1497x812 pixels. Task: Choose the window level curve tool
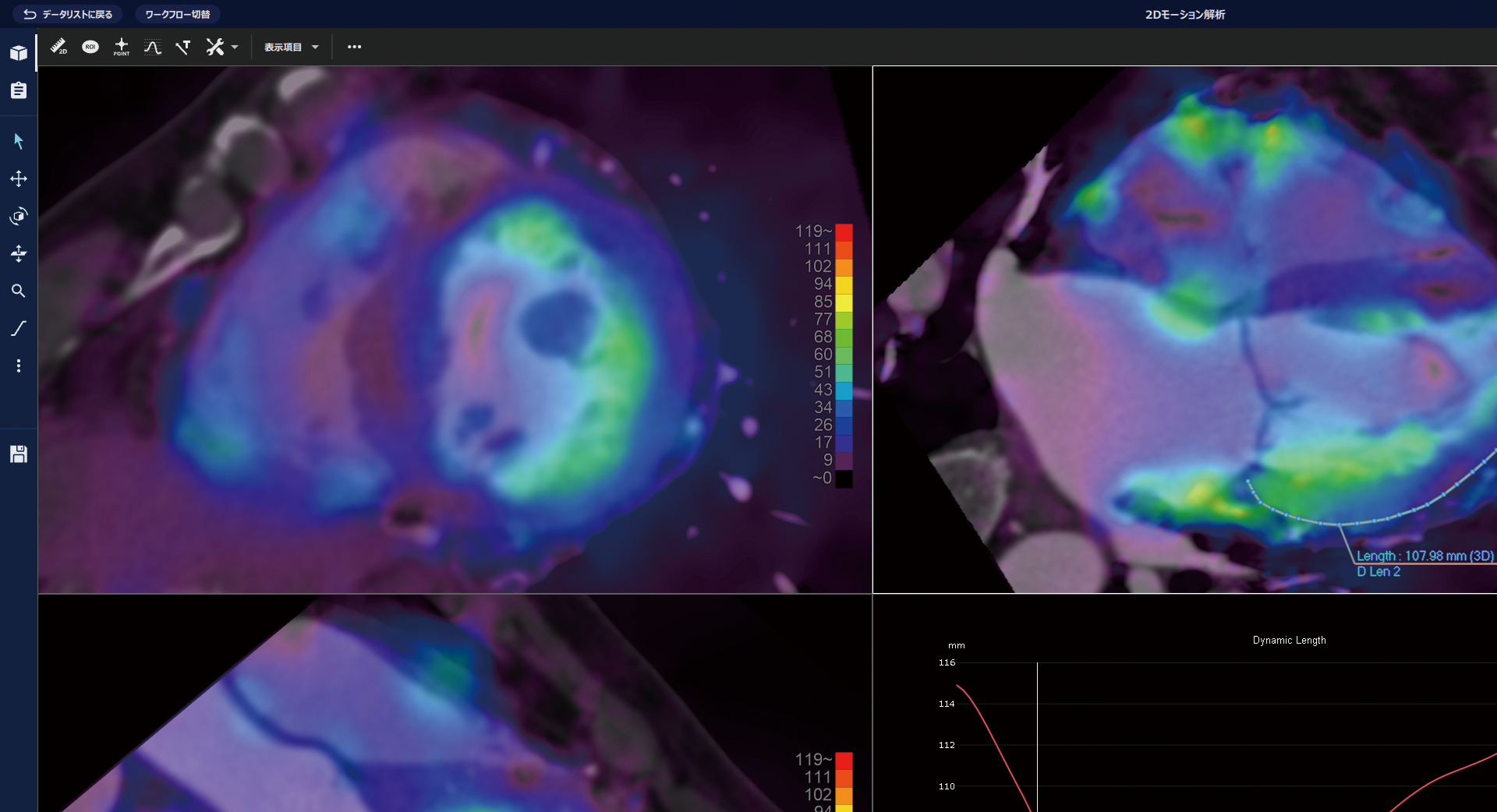[x=19, y=328]
